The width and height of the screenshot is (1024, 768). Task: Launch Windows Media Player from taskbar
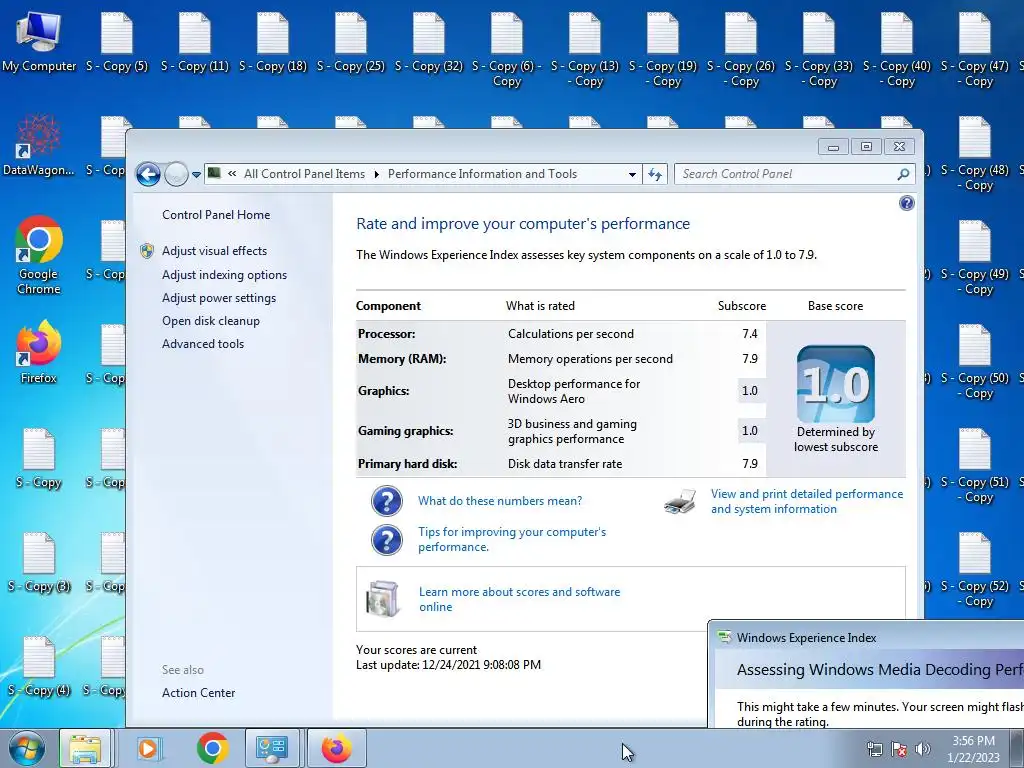point(149,748)
